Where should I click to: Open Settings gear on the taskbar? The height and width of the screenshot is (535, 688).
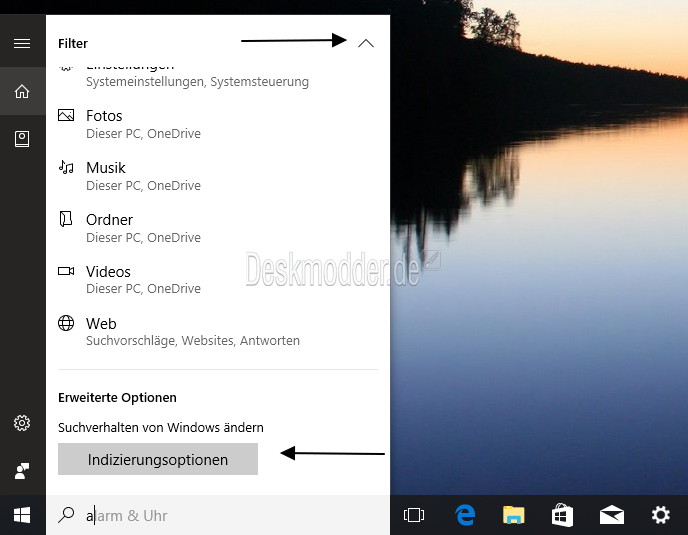tap(660, 515)
